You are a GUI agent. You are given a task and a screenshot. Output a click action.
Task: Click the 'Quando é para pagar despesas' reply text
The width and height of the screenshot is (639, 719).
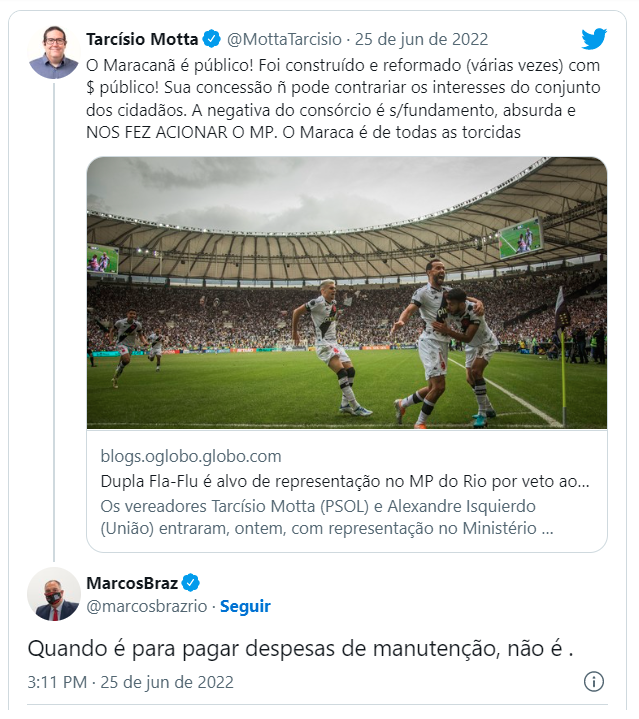click(300, 648)
